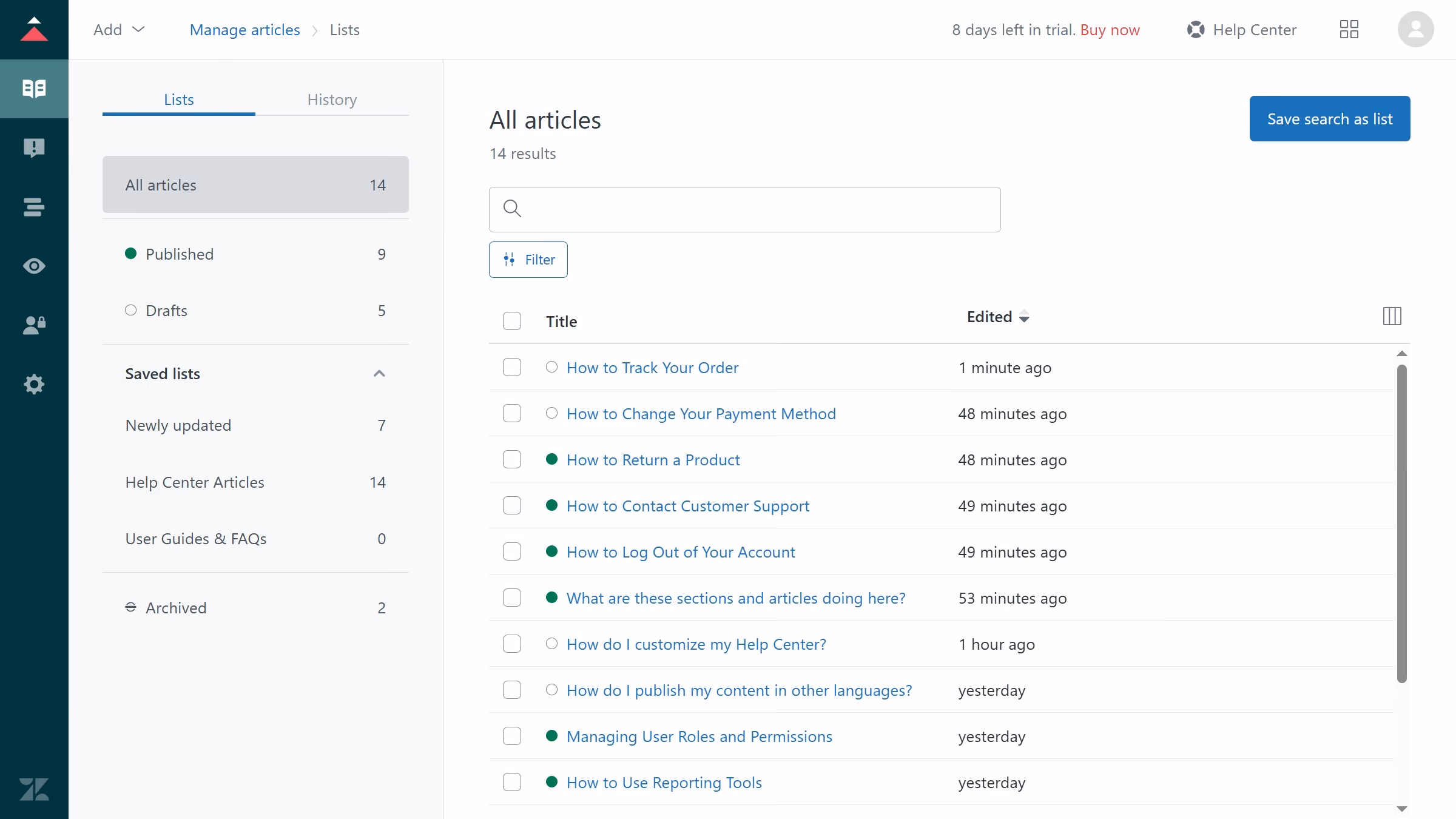Open Managing User Roles and Permissions article
Screen dimensions: 1456x819
click(x=699, y=736)
